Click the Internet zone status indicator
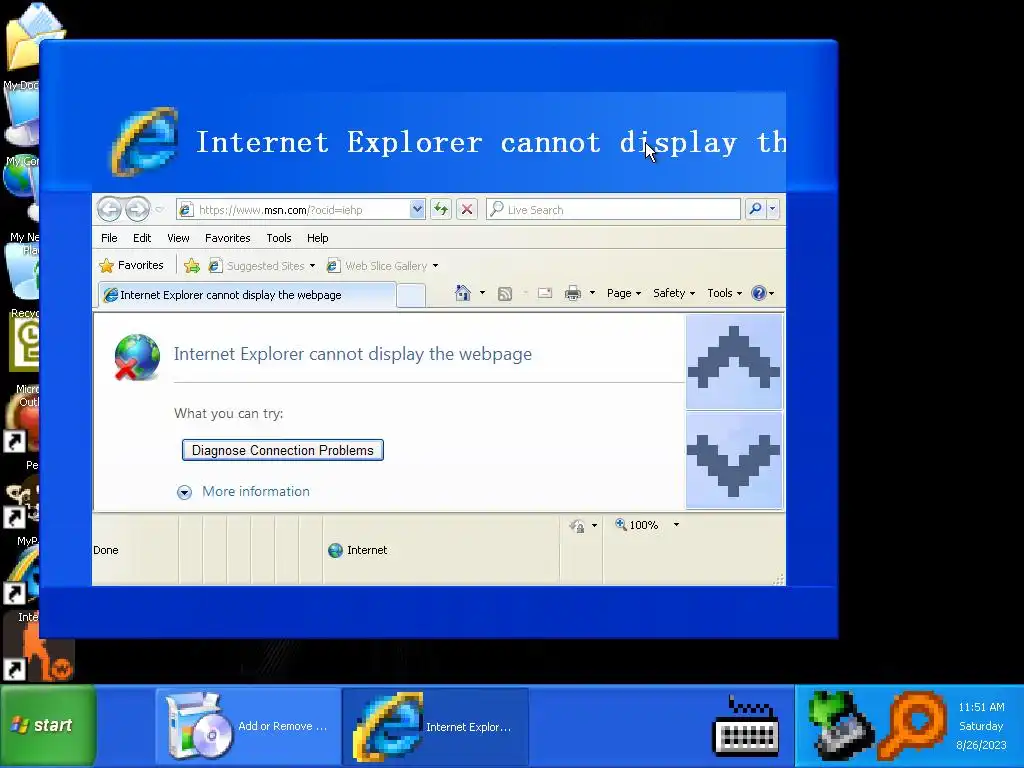Image resolution: width=1024 pixels, height=768 pixels. point(357,550)
